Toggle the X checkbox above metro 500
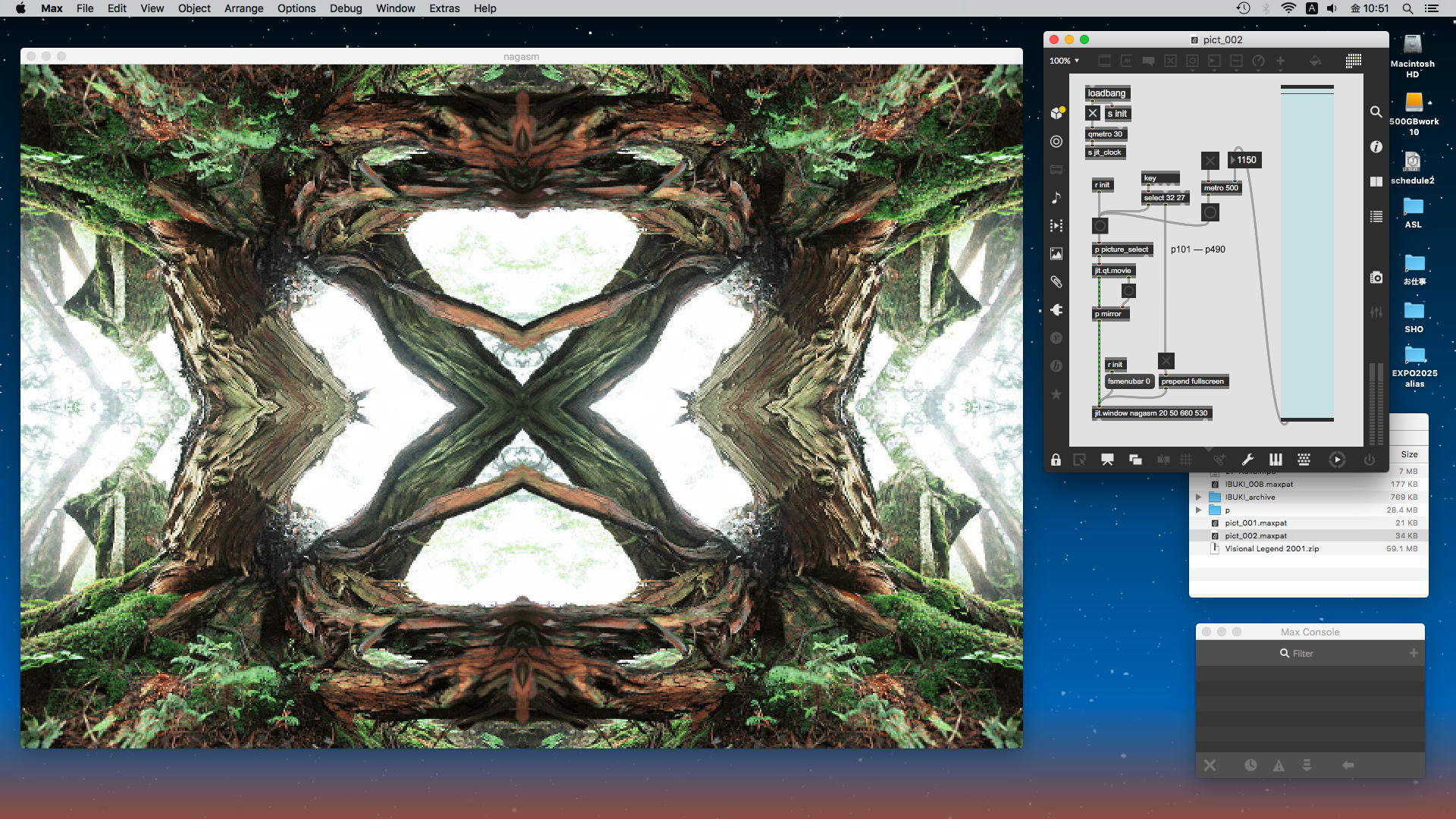This screenshot has width=1456, height=819. pyautogui.click(x=1210, y=161)
